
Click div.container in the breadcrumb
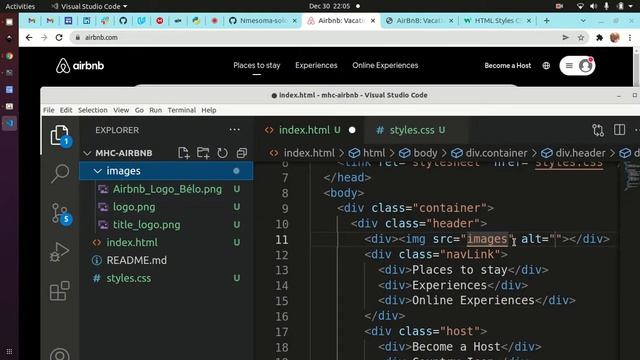pyautogui.click(x=496, y=153)
